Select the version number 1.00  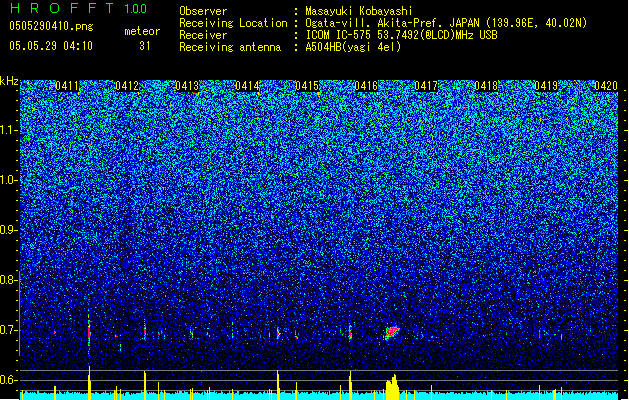[136, 9]
